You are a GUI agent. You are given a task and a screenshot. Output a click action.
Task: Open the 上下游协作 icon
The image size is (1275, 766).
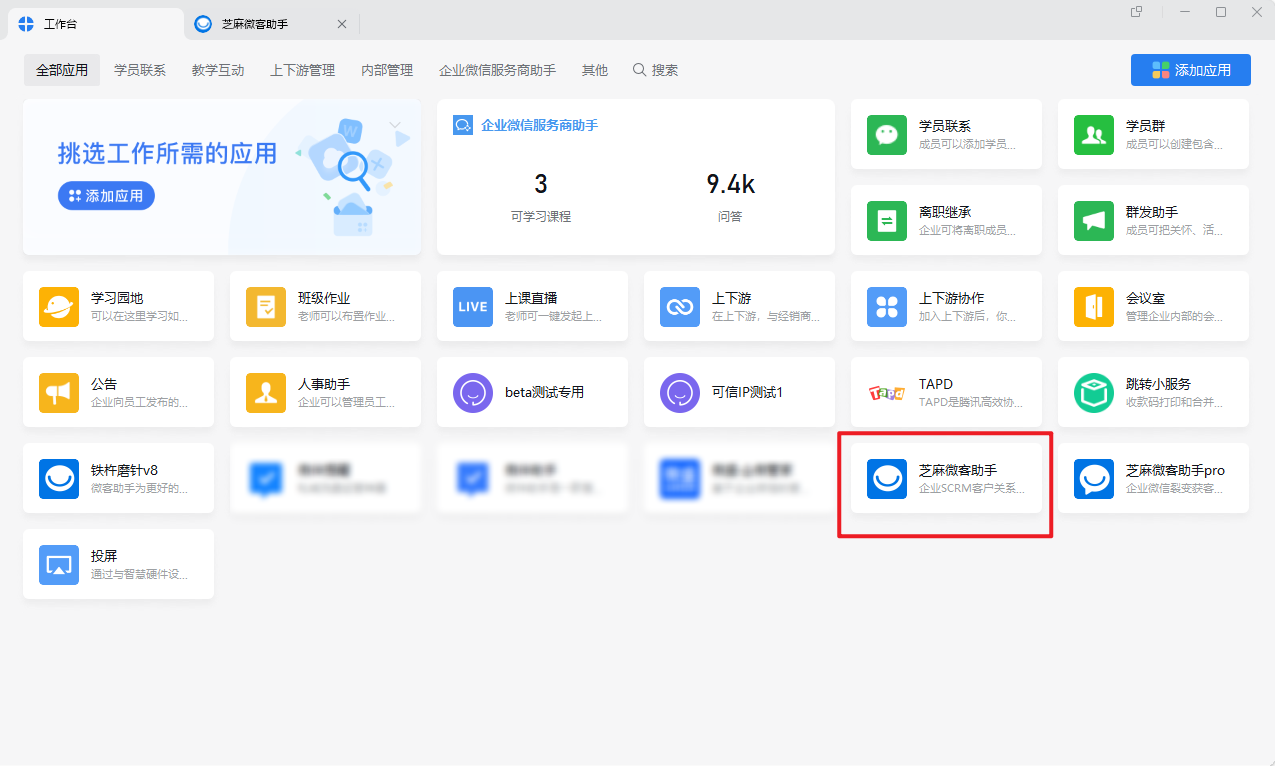(x=887, y=306)
